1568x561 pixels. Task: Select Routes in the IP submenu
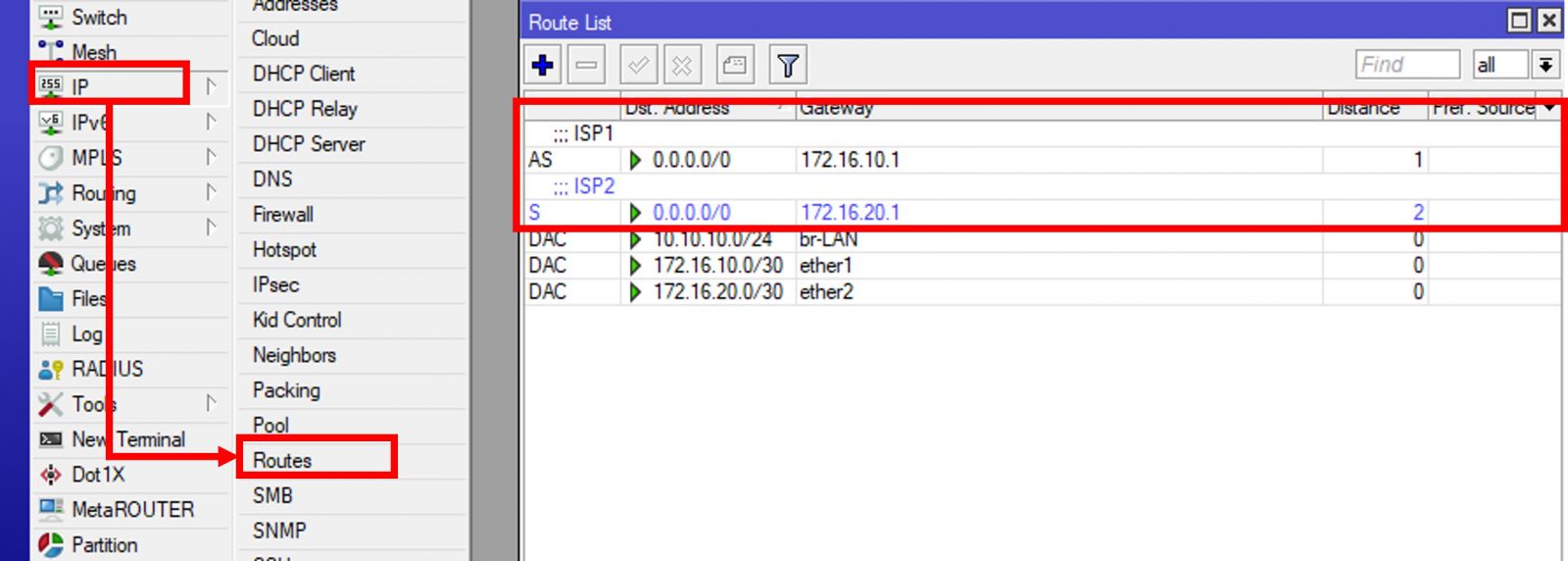pyautogui.click(x=282, y=460)
